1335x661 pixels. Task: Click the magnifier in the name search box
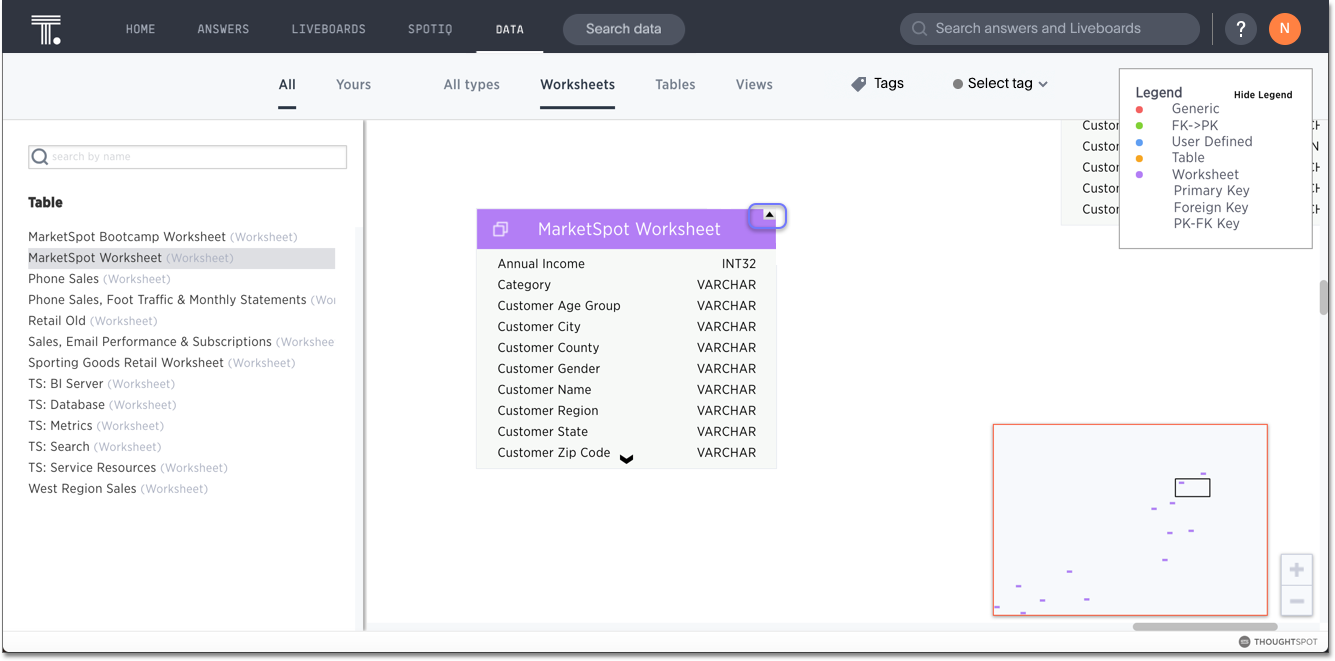point(40,157)
